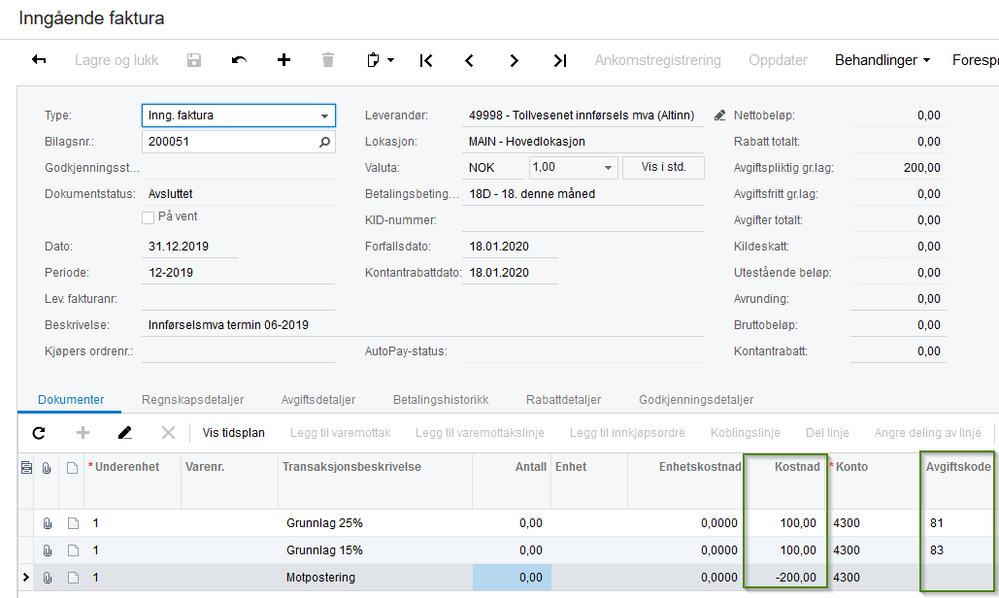Expand the Behandlinger menu
Viewport: 999px width, 598px height.
coord(882,60)
